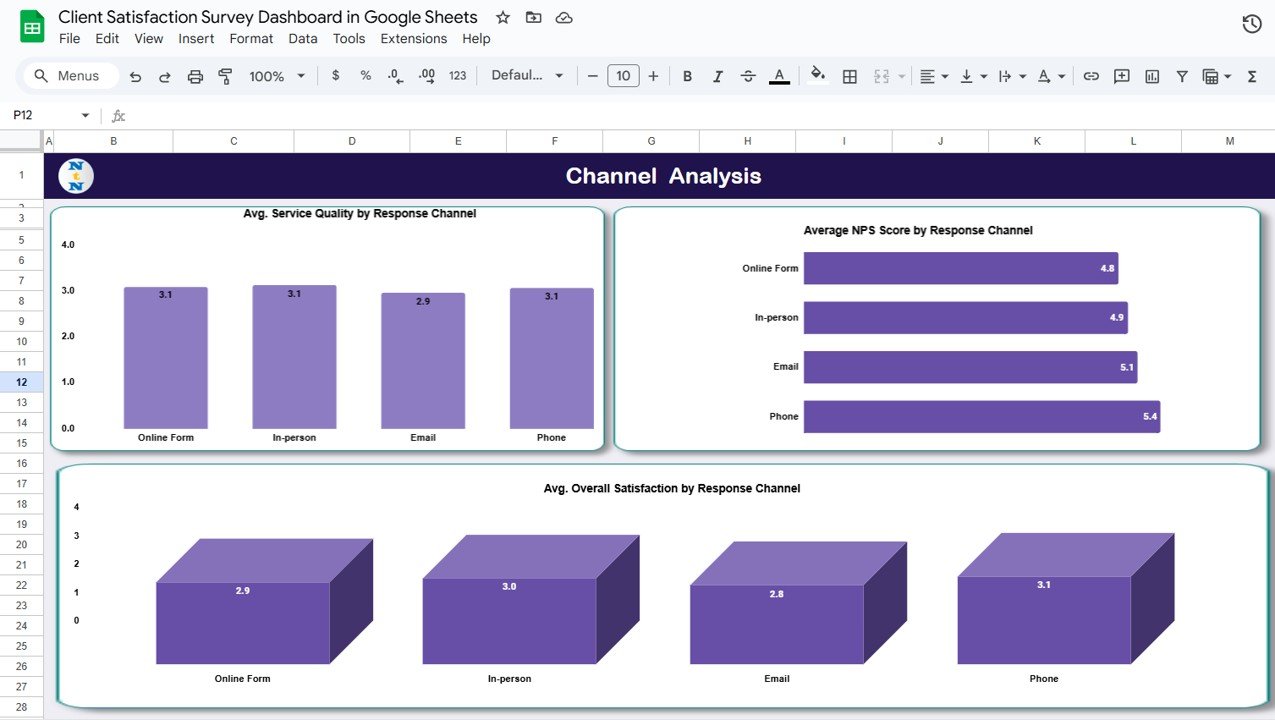Toggle bold formatting

coord(687,76)
